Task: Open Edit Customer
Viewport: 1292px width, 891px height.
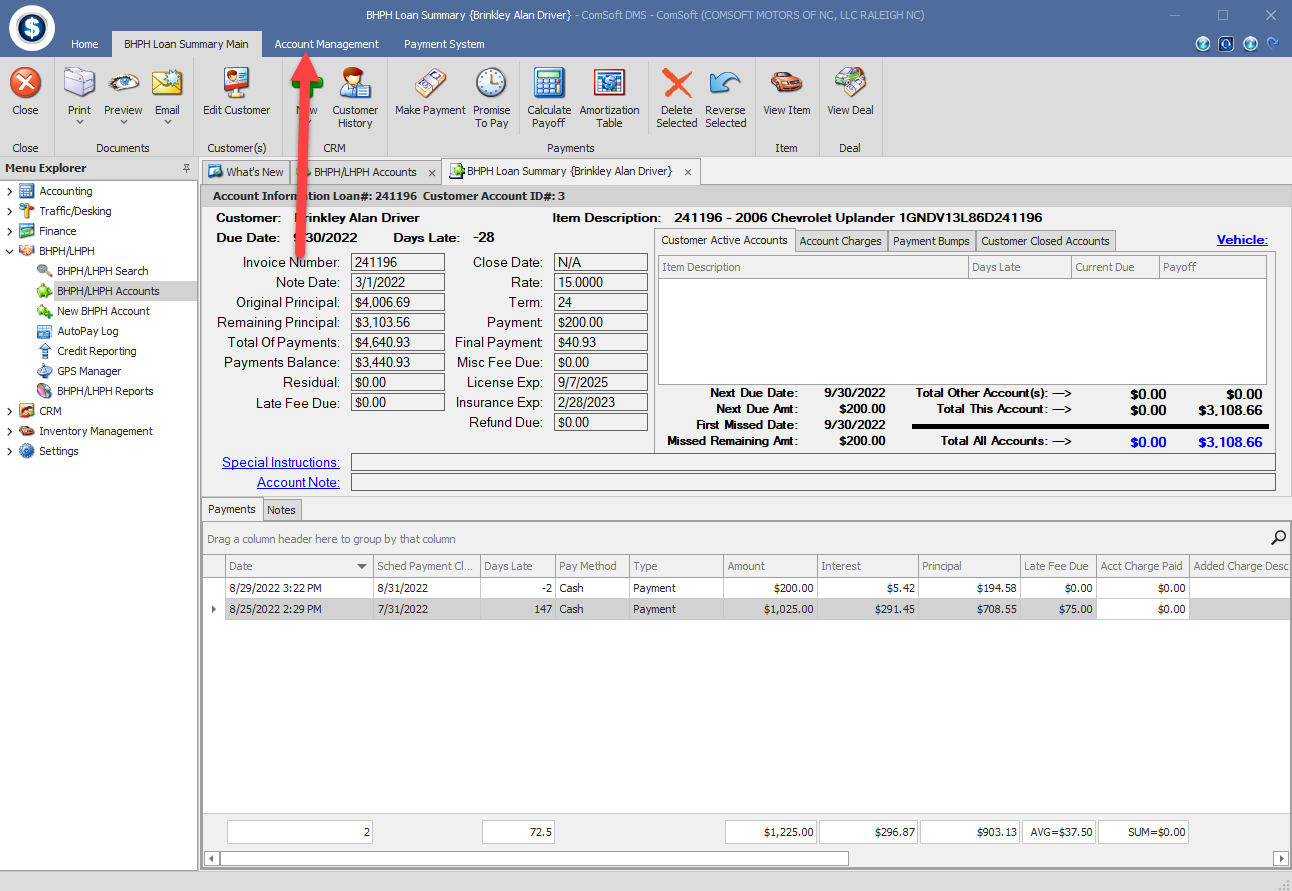Action: pyautogui.click(x=236, y=84)
